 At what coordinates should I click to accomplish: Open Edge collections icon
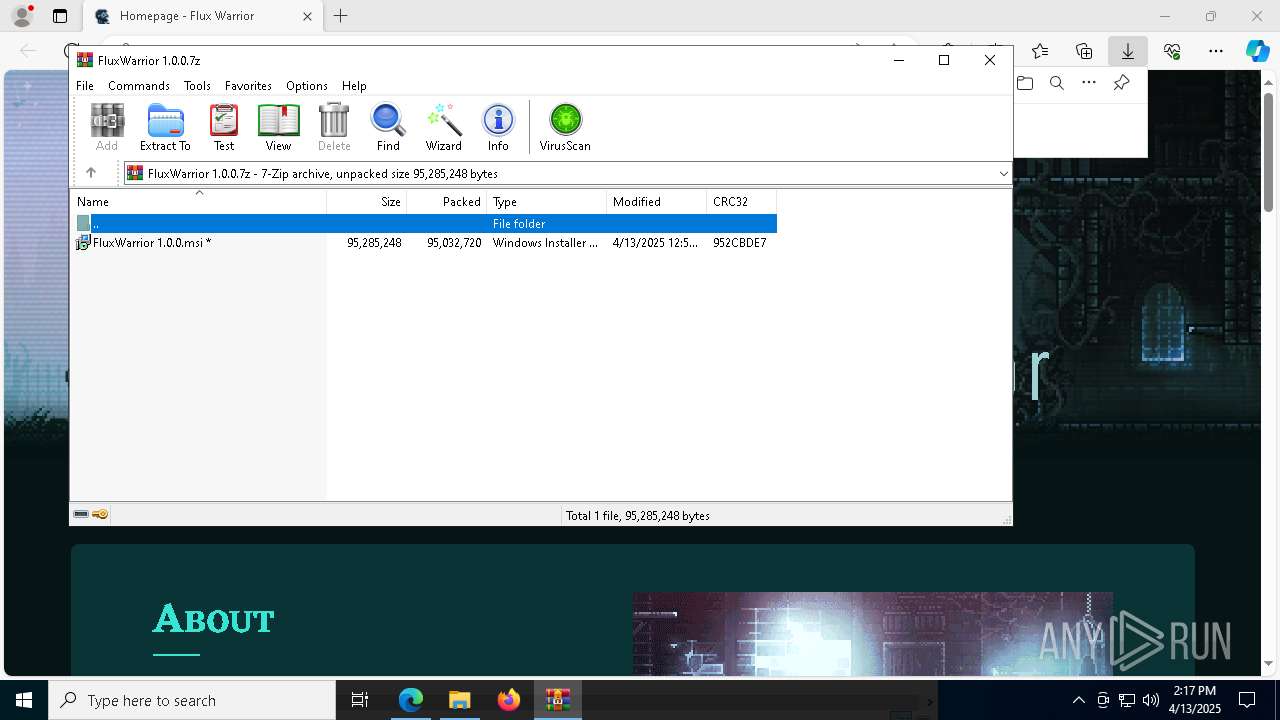[x=1084, y=51]
